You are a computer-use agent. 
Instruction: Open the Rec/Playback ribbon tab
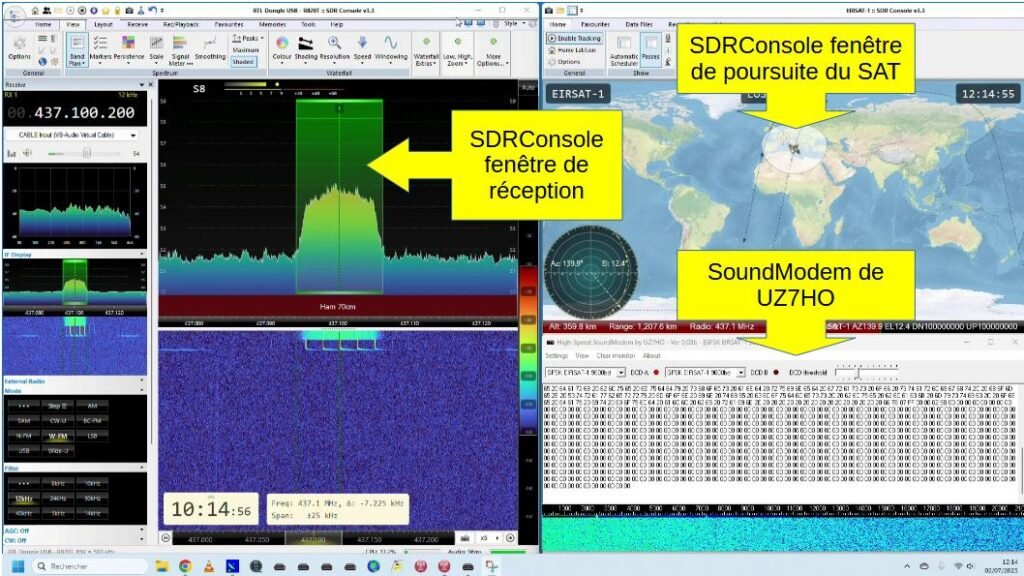[181, 24]
